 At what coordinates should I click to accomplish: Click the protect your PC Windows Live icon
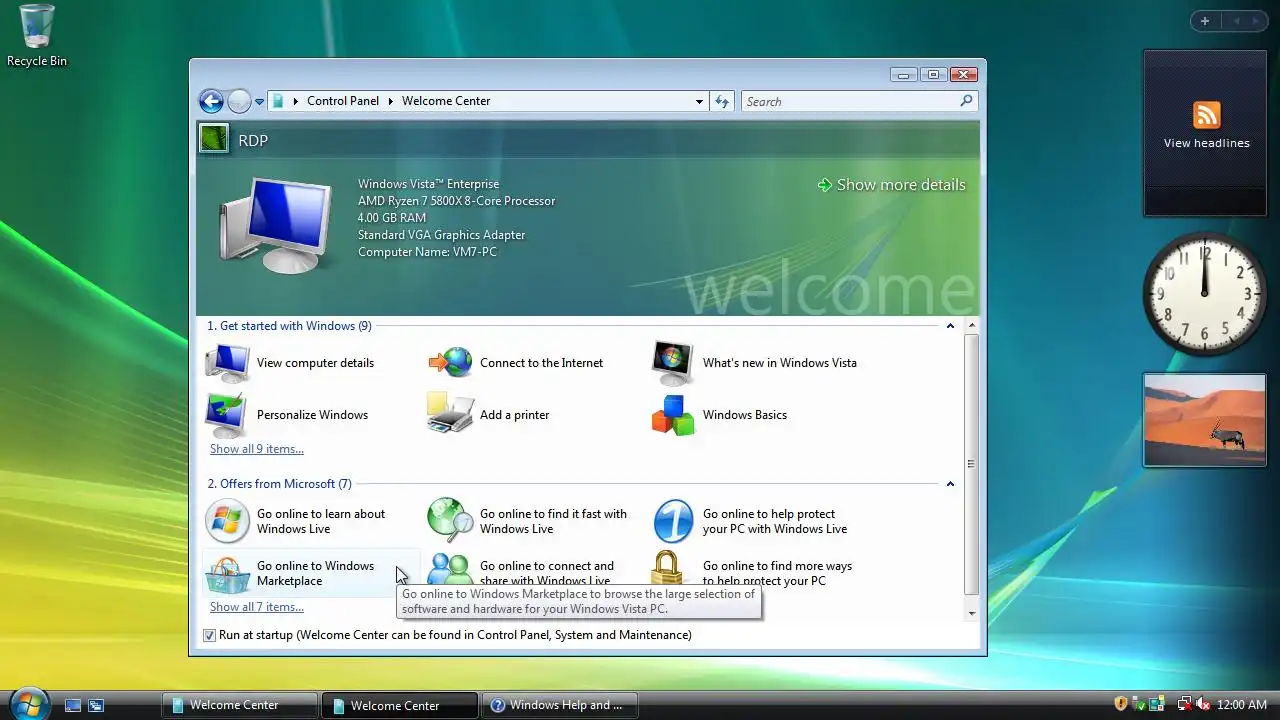[x=673, y=521]
